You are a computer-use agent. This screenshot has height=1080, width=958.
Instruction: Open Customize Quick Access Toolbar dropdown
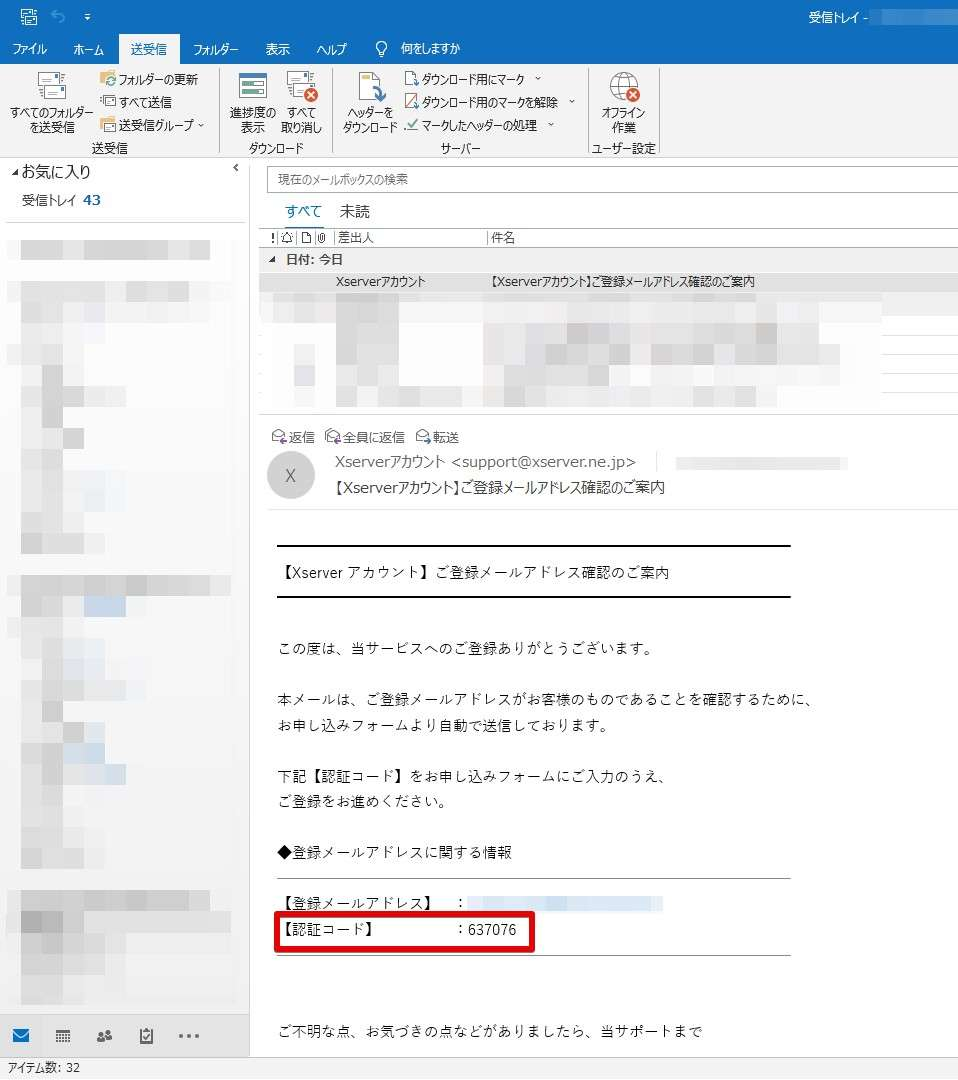[87, 17]
